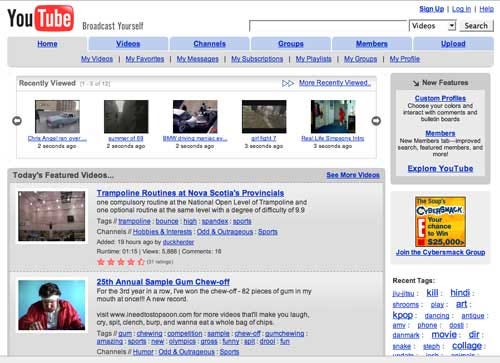
Task: Open My Favorites submenu link
Action: (x=145, y=59)
